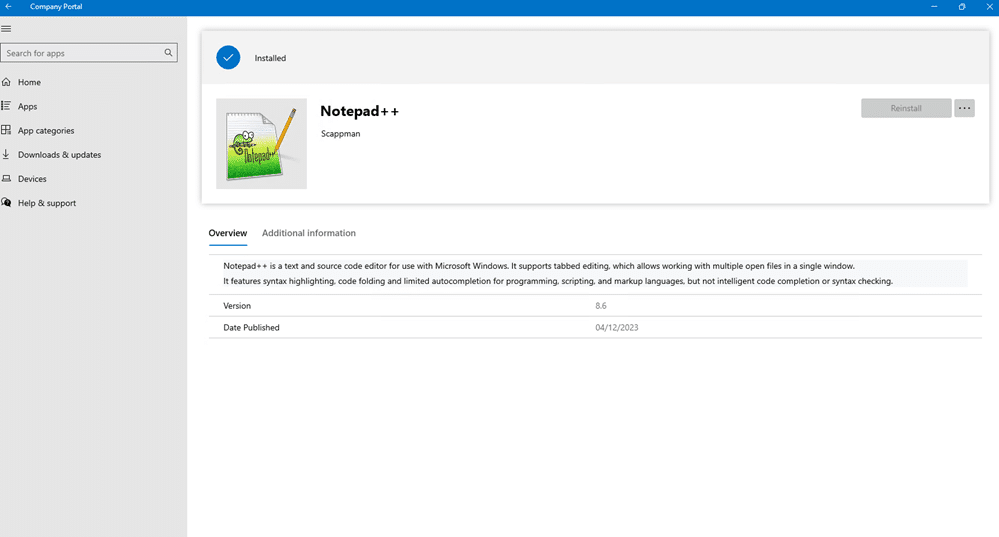
Task: Click into the Search for apps field
Action: coord(89,53)
